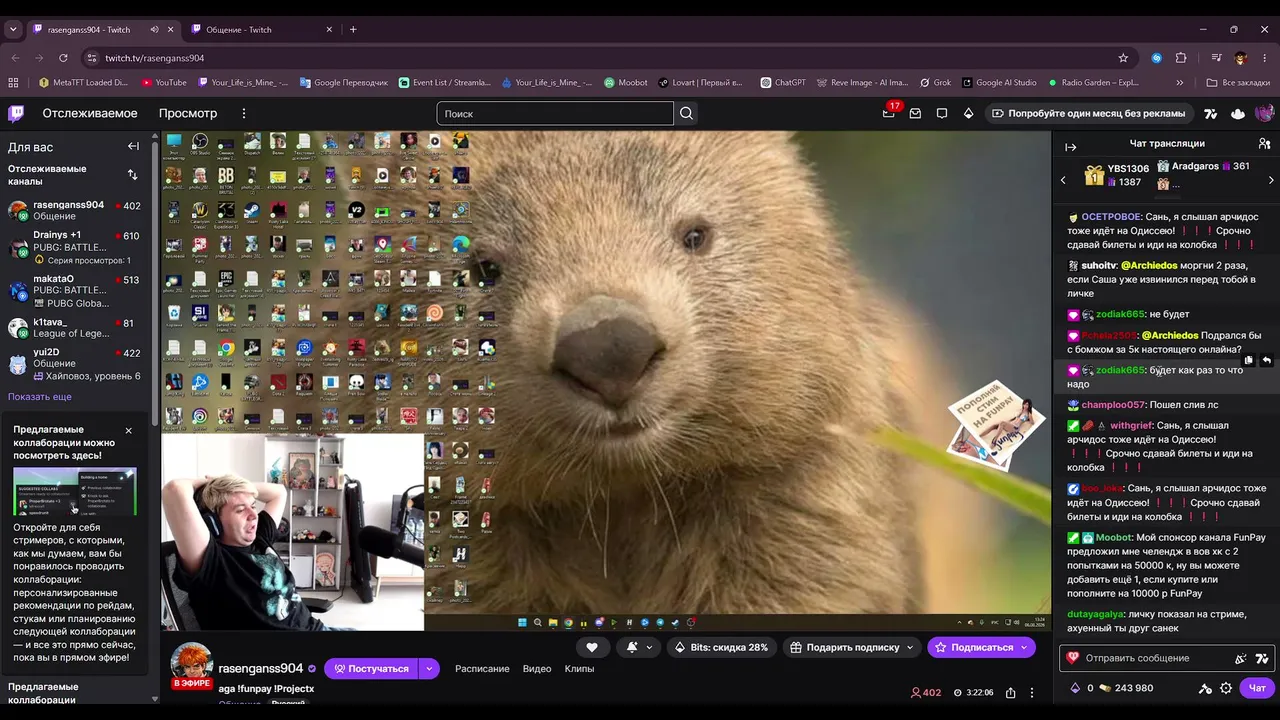The height and width of the screenshot is (720, 1280).
Task: Click the suggested collaborations preview thumbnail
Action: [75, 492]
